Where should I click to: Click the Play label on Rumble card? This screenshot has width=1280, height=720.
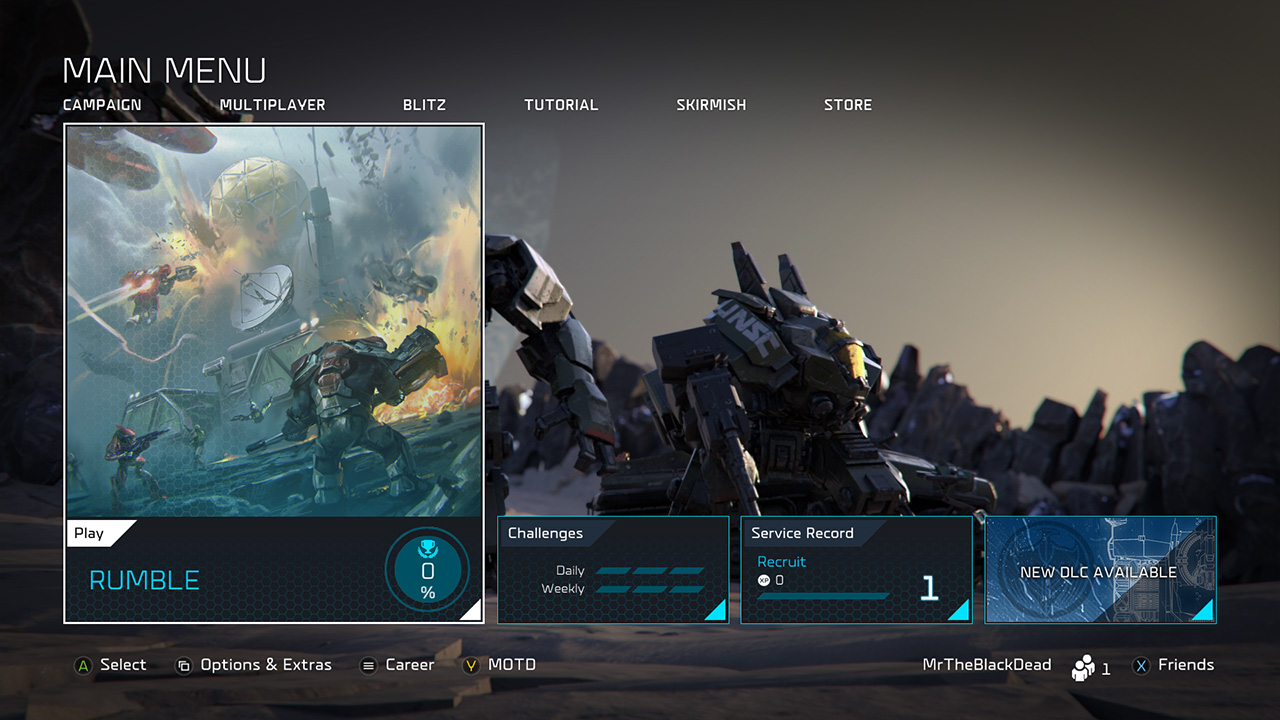coord(89,533)
